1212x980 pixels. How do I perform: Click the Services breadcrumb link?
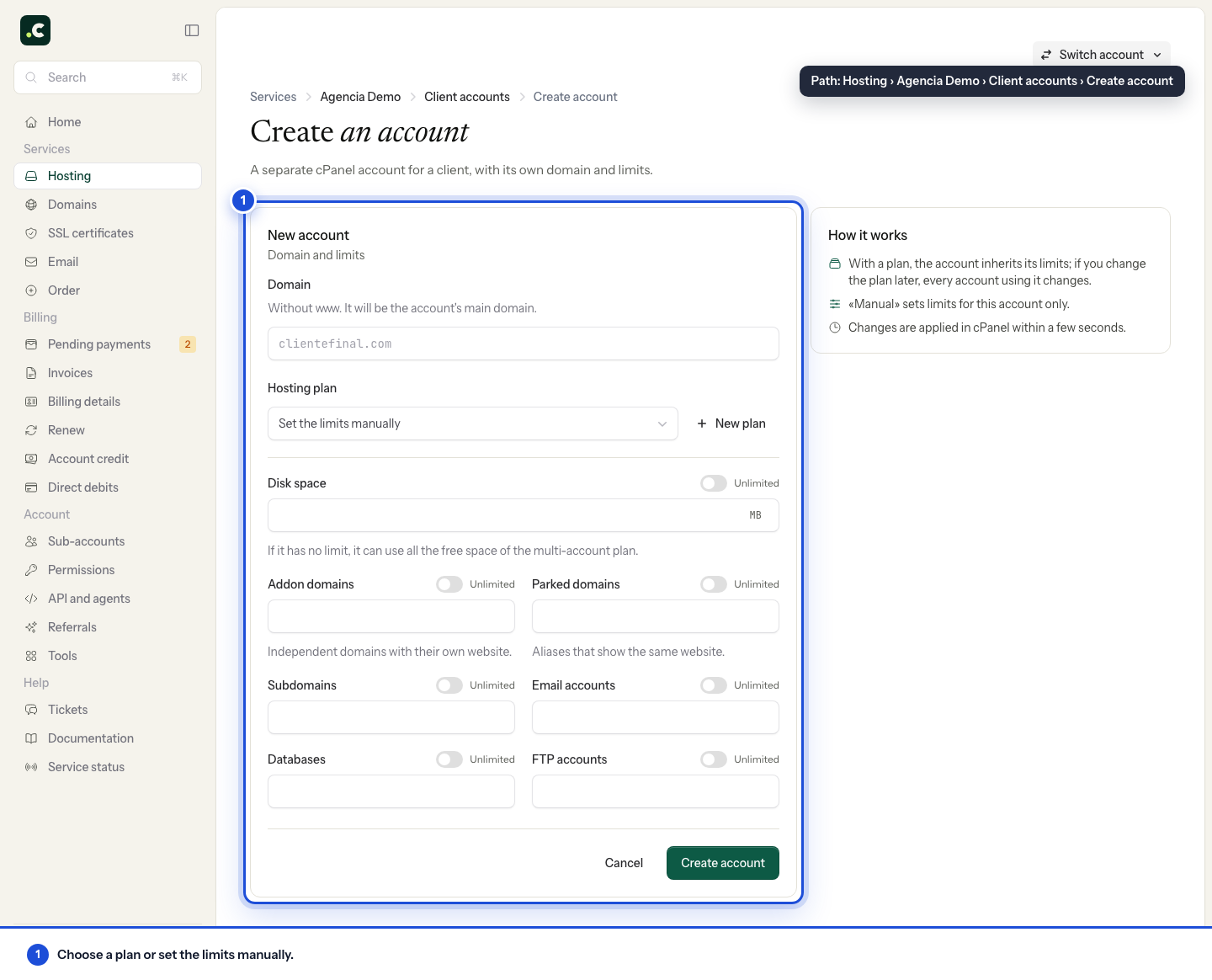click(274, 97)
